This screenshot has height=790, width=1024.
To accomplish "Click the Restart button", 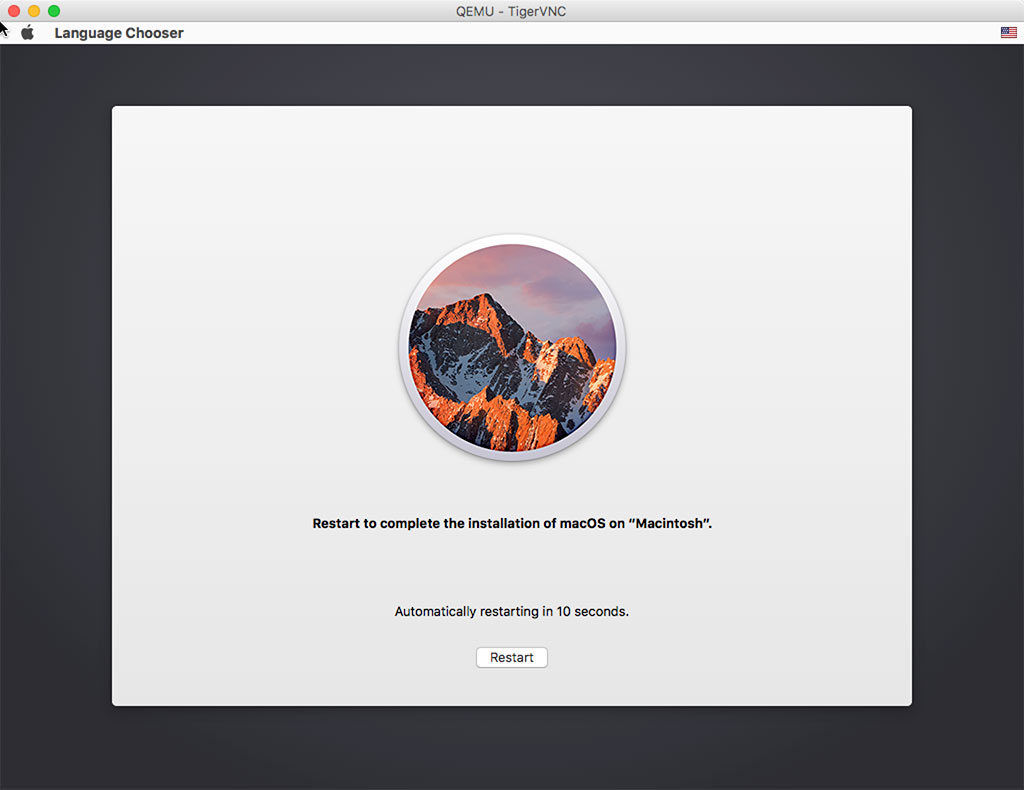I will [511, 657].
